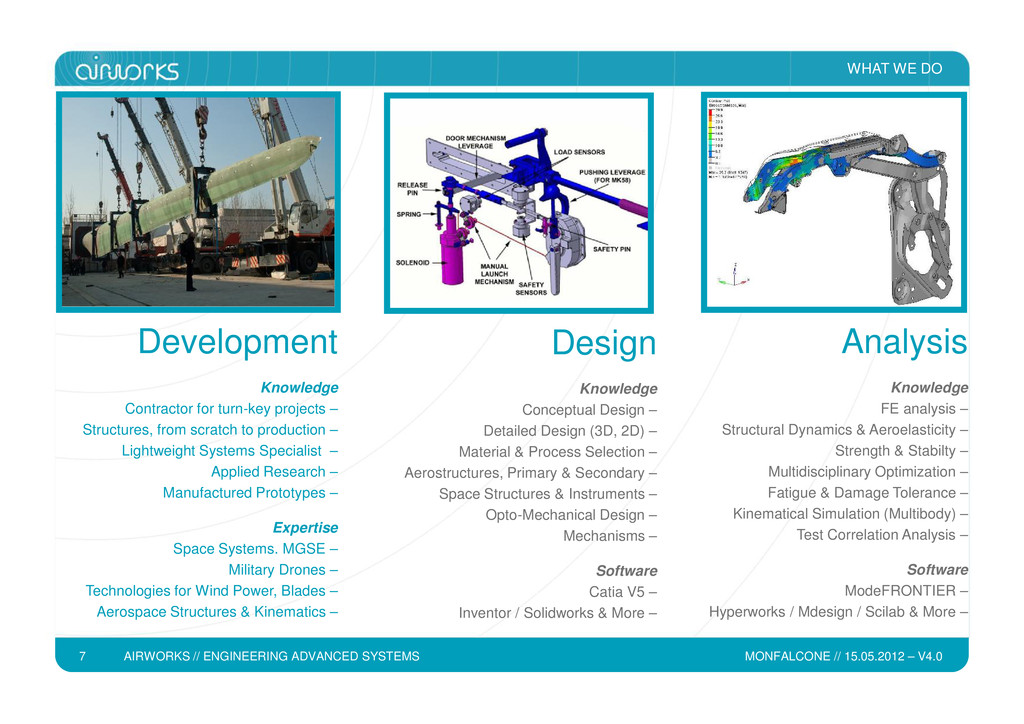The image size is (1024, 724).
Task: Click the XYZ axis triad icon
Action: click(x=733, y=276)
